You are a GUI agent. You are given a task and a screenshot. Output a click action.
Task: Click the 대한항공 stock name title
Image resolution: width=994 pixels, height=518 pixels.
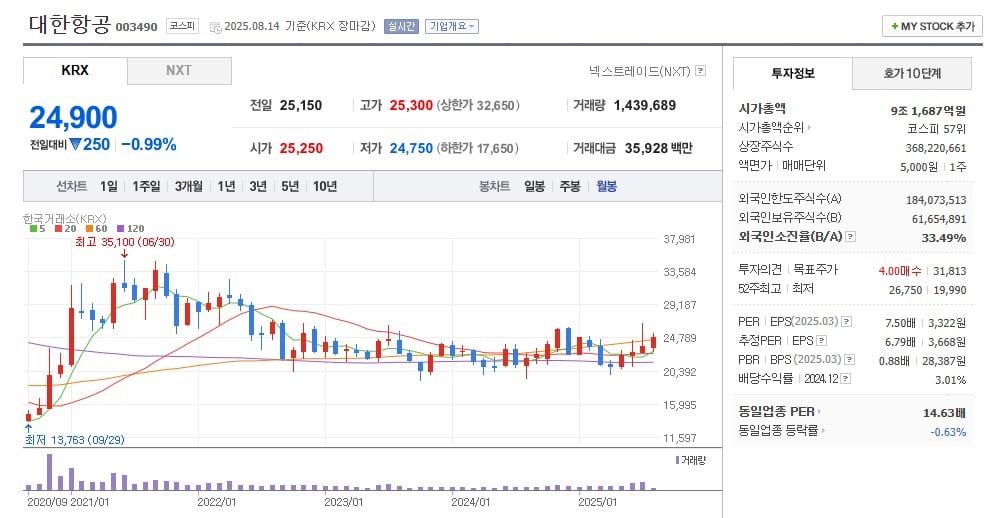point(70,24)
